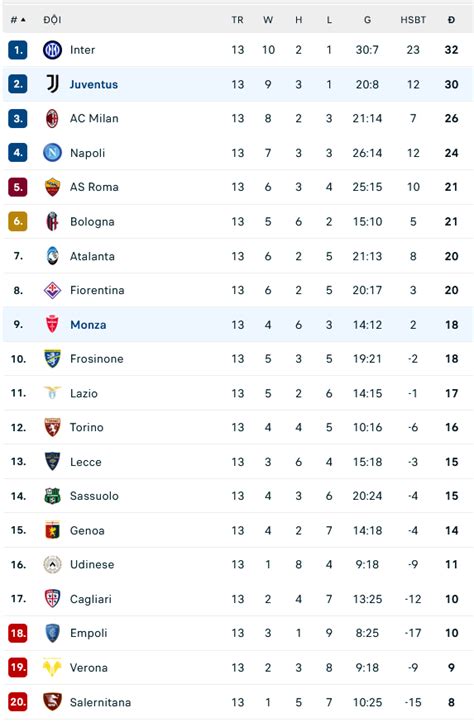Click the red rank 18 relegation badge
This screenshot has width=474, height=722.
[18, 633]
